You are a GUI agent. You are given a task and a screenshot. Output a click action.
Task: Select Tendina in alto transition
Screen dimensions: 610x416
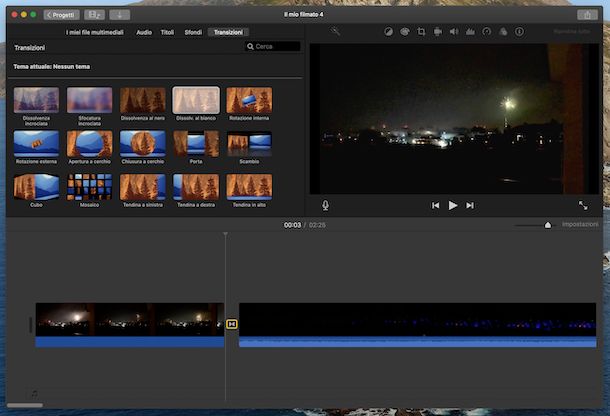pyautogui.click(x=249, y=187)
